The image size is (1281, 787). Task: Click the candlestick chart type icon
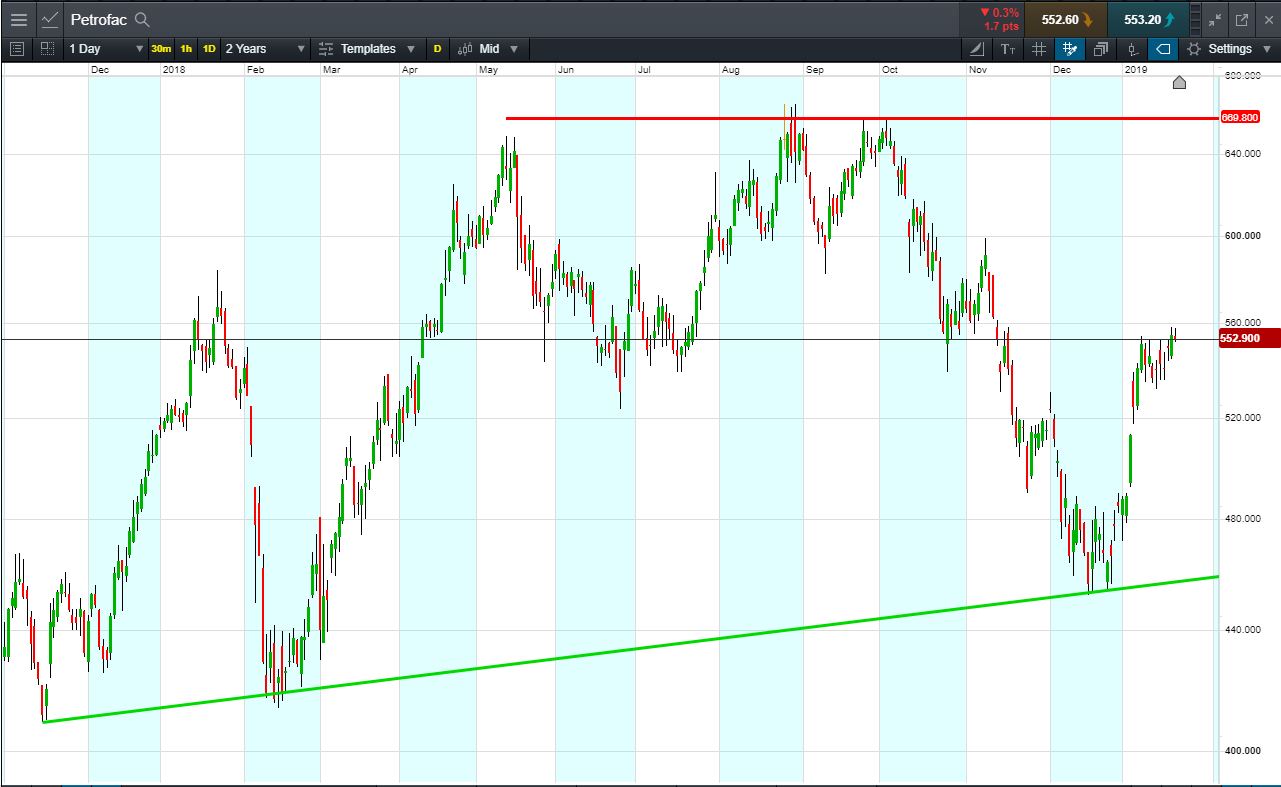(x=465, y=48)
